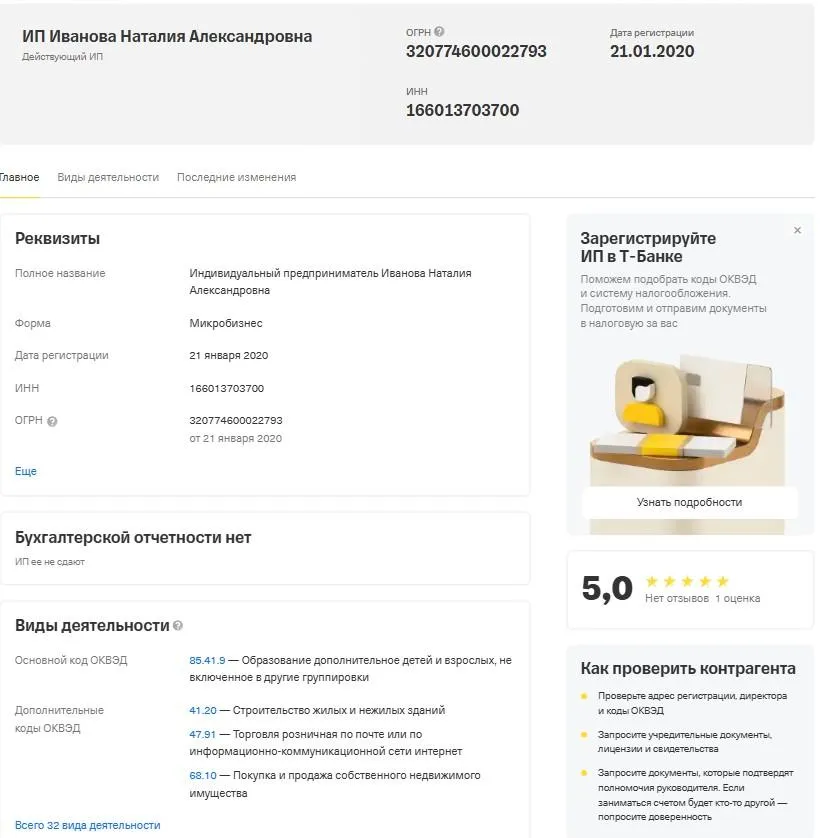The width and height of the screenshot is (824, 838).
Task: Open OKVED code 85.41.9 link
Action: pos(207,661)
